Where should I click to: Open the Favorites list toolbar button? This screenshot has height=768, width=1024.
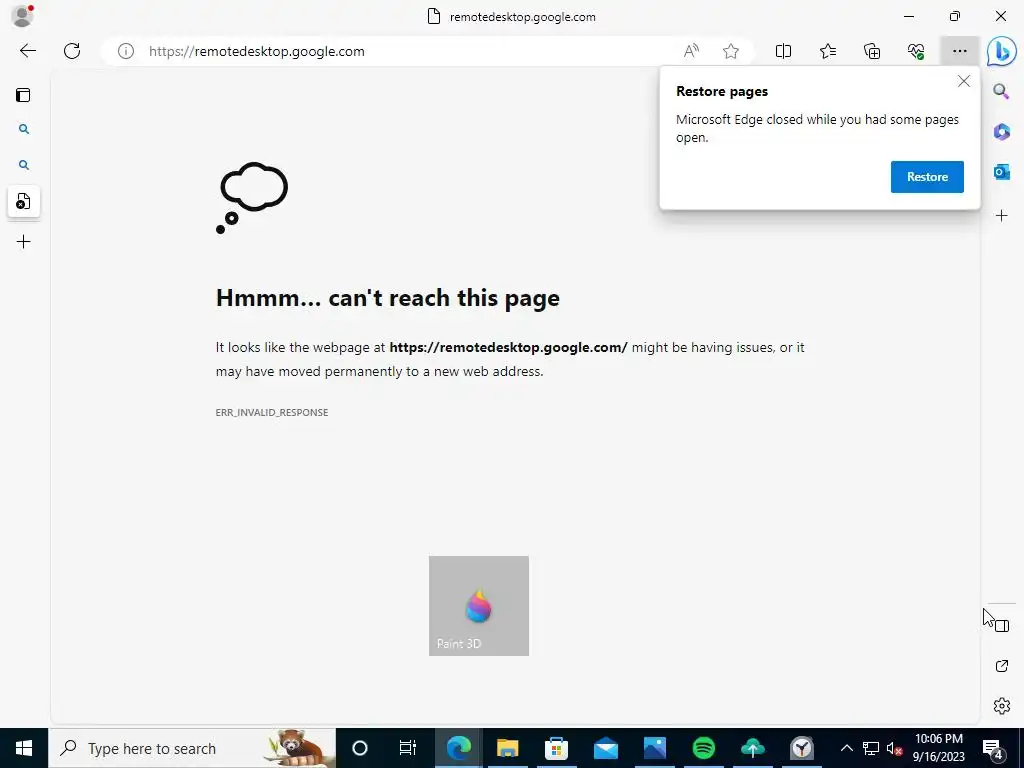pos(827,51)
